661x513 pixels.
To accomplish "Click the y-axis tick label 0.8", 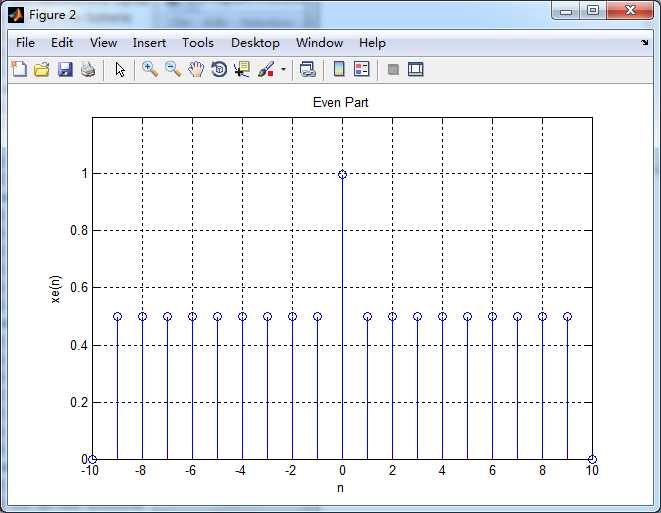I will [x=79, y=231].
